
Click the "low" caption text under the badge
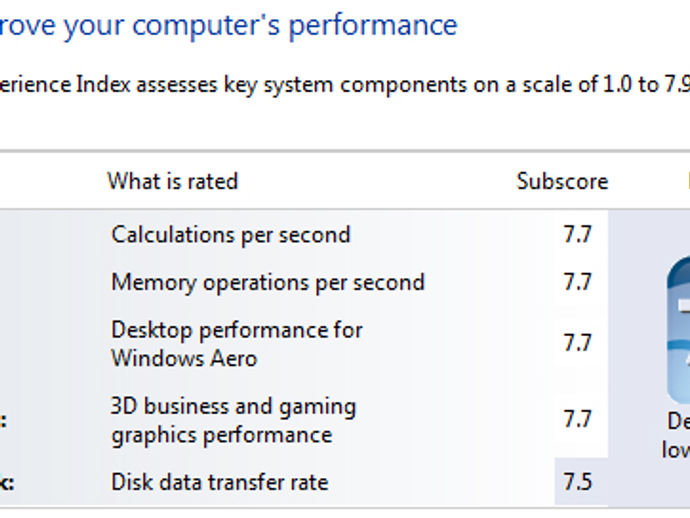[675, 450]
